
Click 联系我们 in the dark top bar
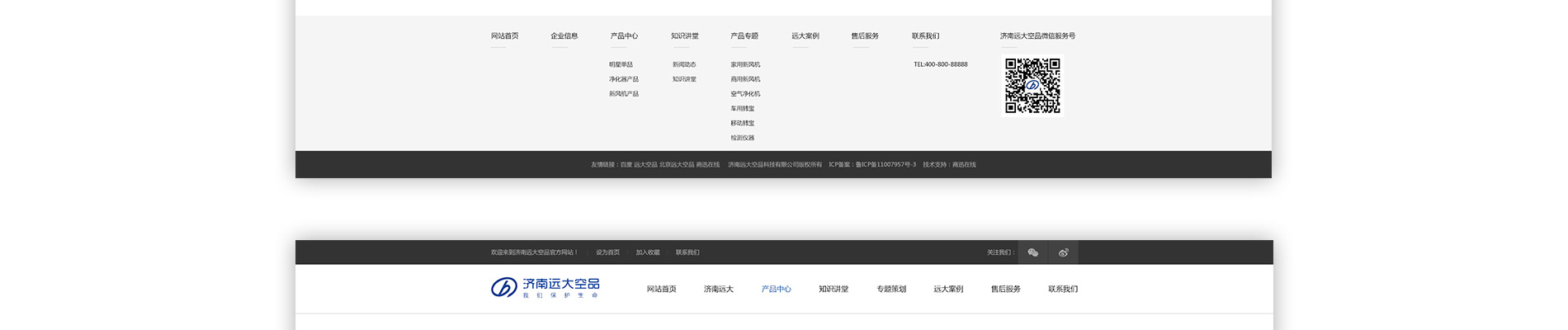[x=687, y=252]
